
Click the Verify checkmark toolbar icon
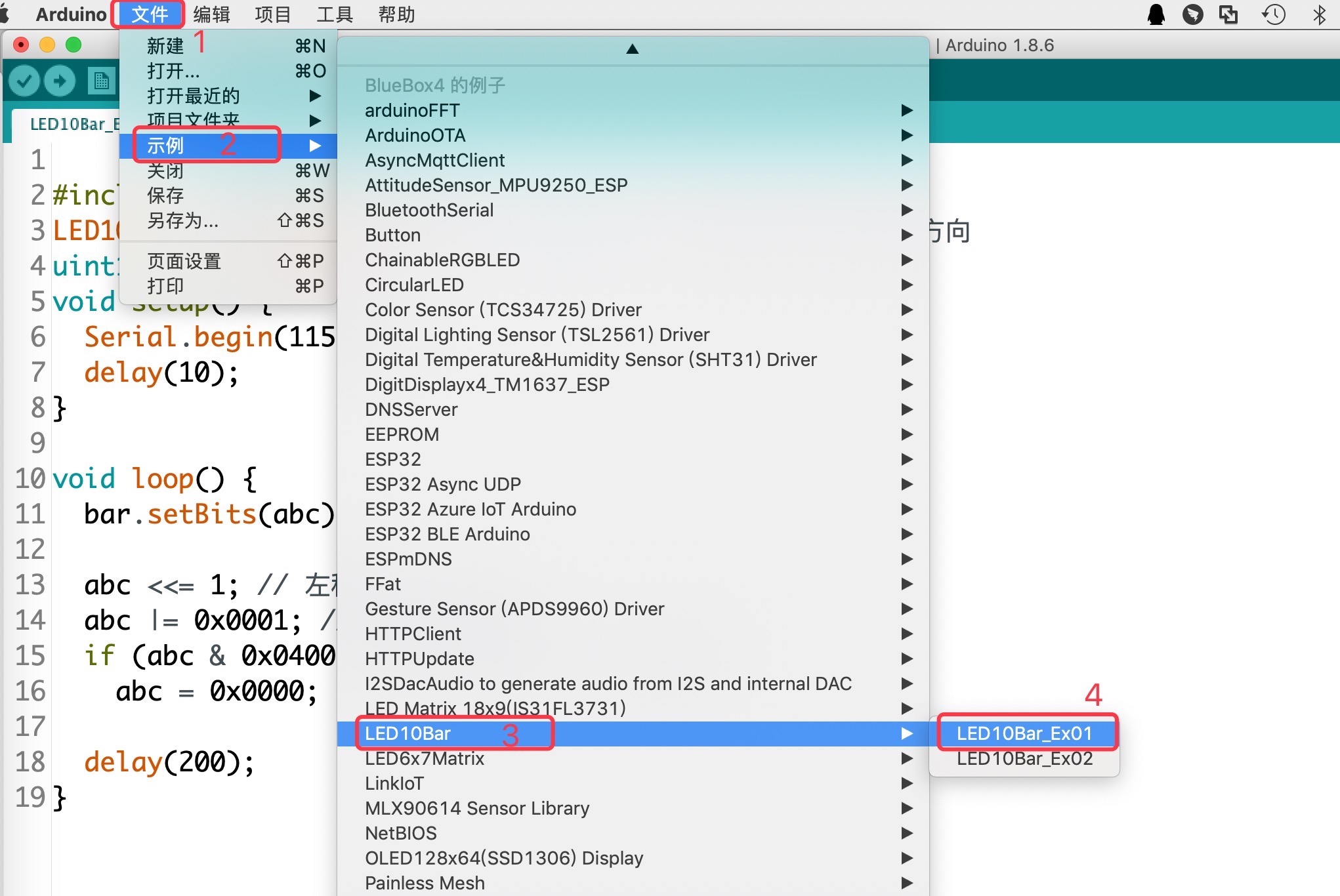[25, 81]
